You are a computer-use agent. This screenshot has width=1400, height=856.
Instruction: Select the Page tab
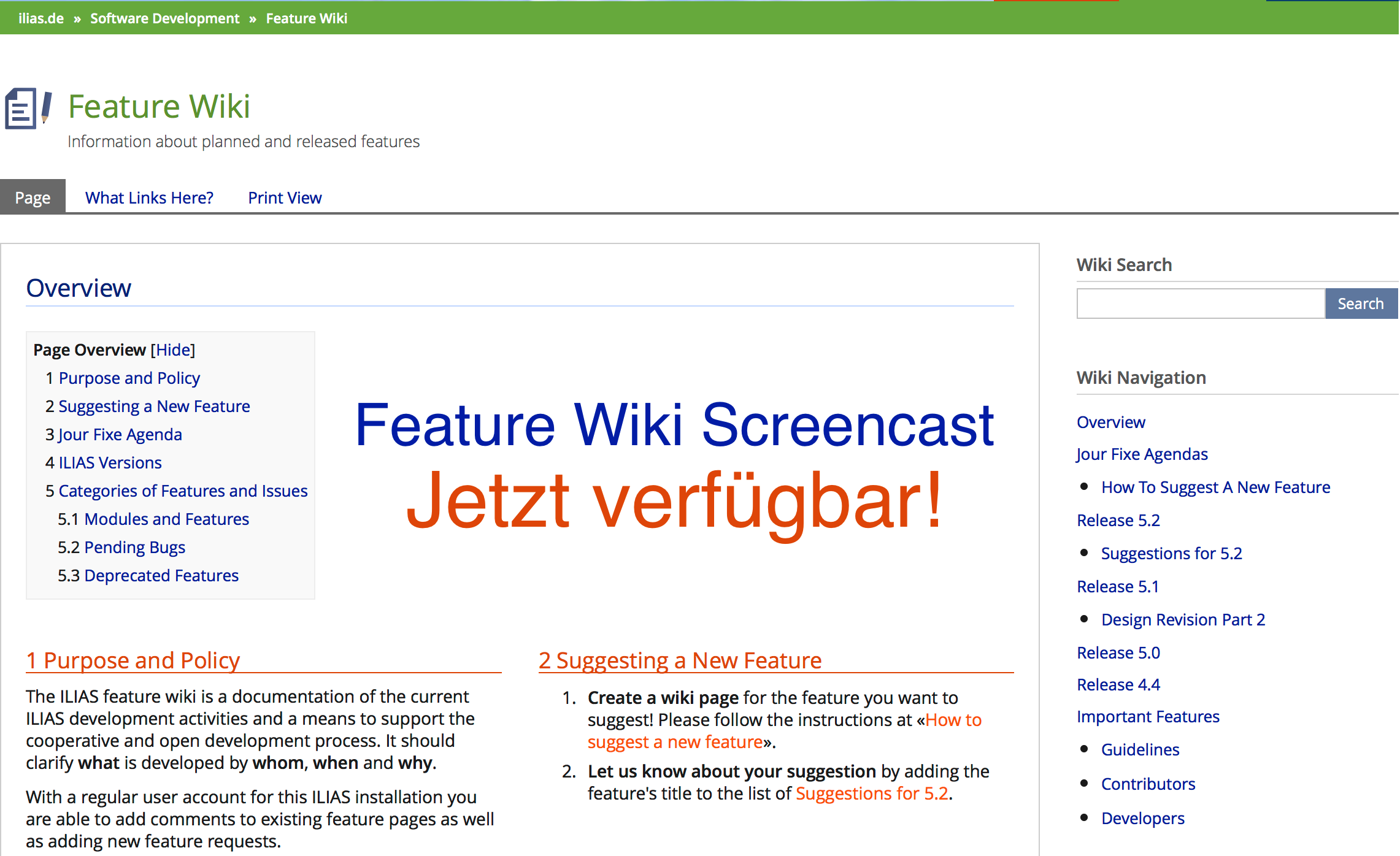(33, 197)
